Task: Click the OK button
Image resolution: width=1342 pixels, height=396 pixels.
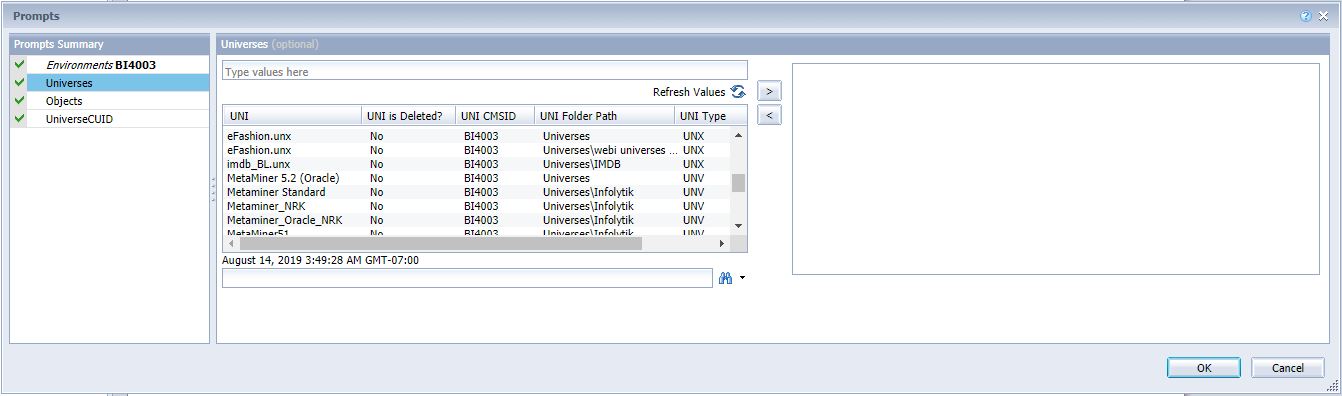Action: coord(1204,368)
